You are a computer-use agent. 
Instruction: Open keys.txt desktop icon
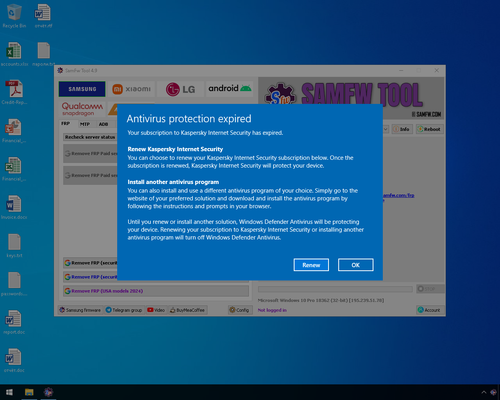(14, 246)
